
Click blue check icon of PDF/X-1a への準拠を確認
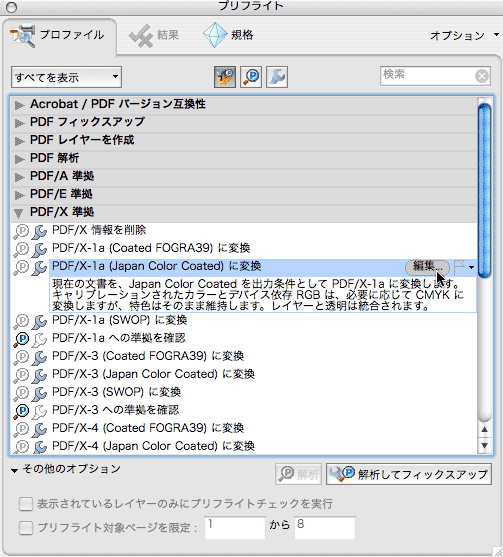coord(21,339)
